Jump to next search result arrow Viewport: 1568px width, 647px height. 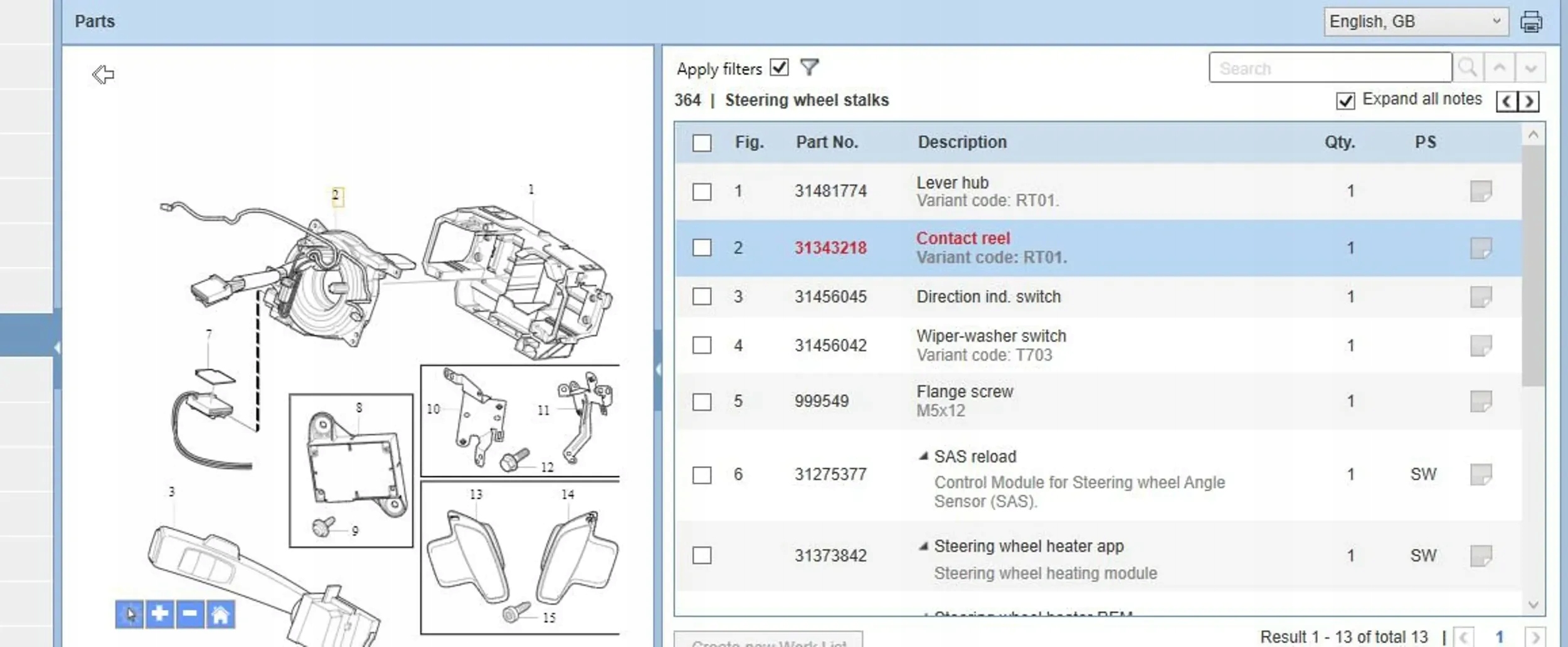1530,68
